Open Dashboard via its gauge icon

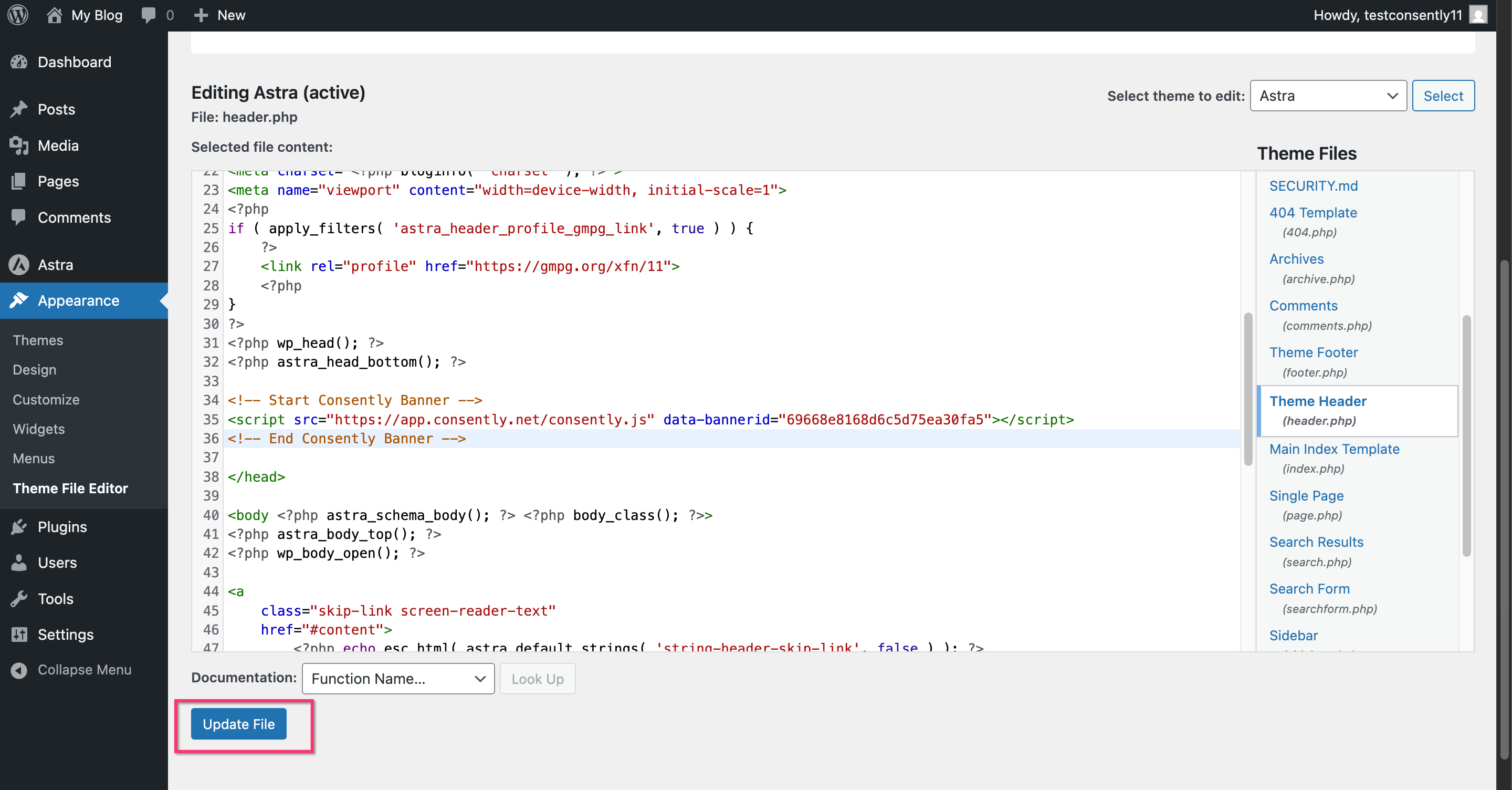pos(19,61)
